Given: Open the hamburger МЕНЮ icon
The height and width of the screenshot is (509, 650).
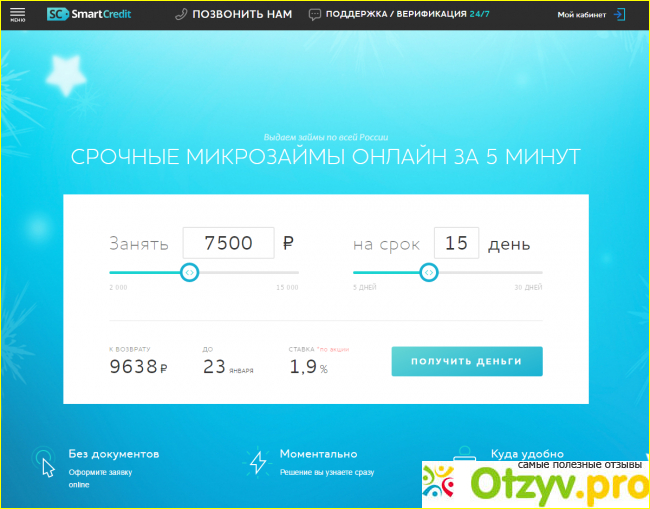Looking at the screenshot, I should 17,14.
